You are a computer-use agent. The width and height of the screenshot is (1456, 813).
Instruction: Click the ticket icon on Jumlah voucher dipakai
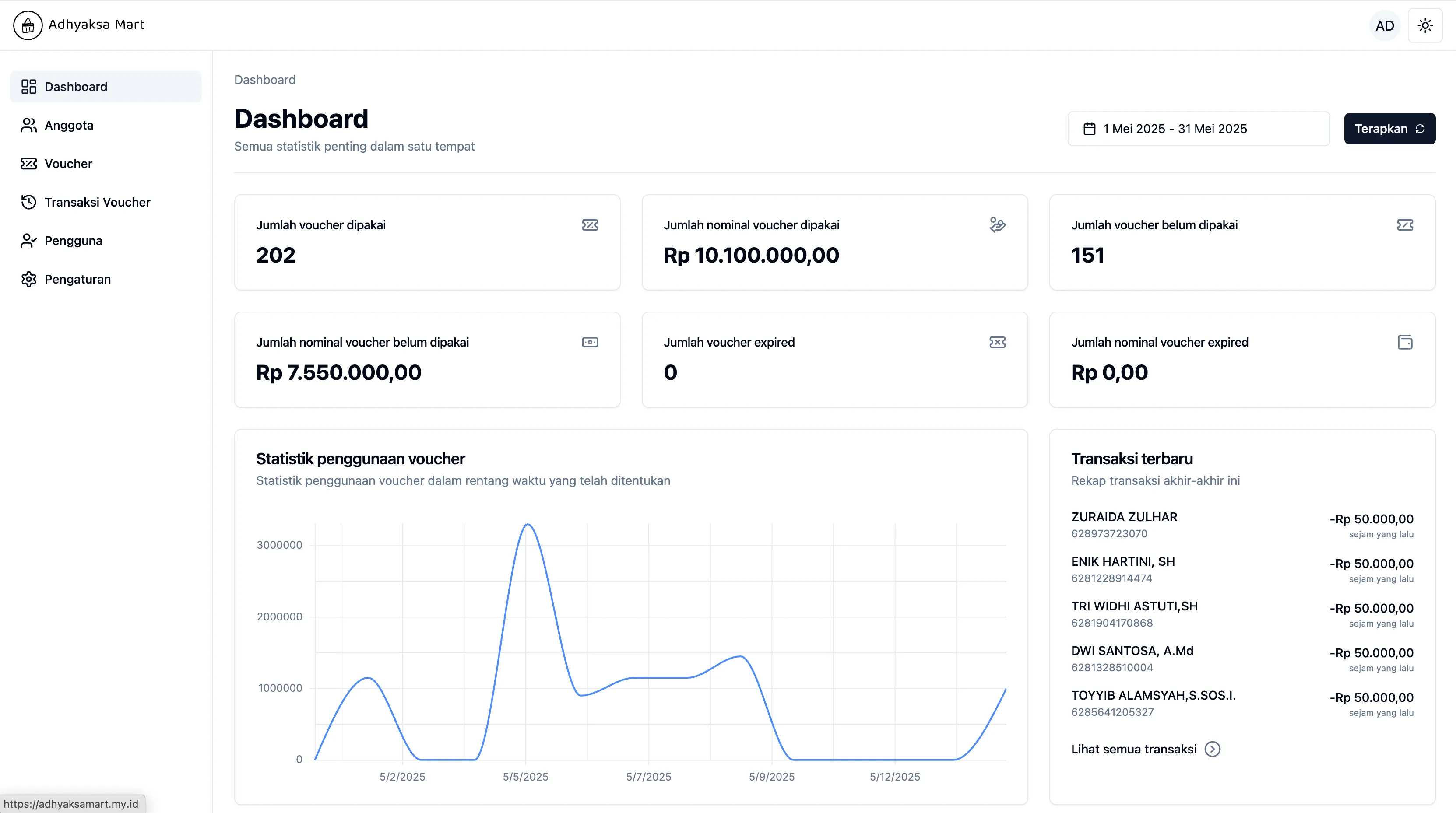click(590, 225)
